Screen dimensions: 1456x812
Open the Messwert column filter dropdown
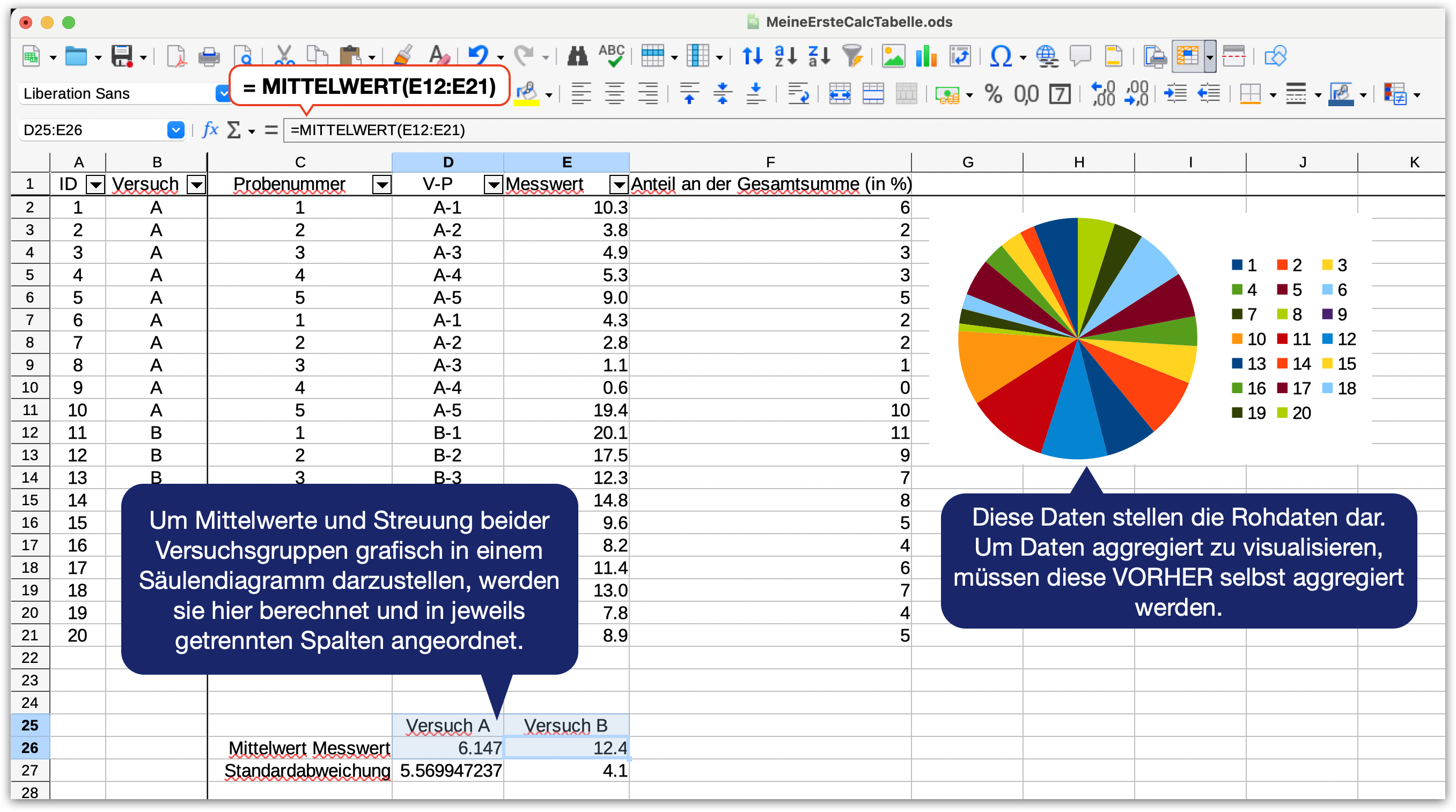pyautogui.click(x=619, y=184)
